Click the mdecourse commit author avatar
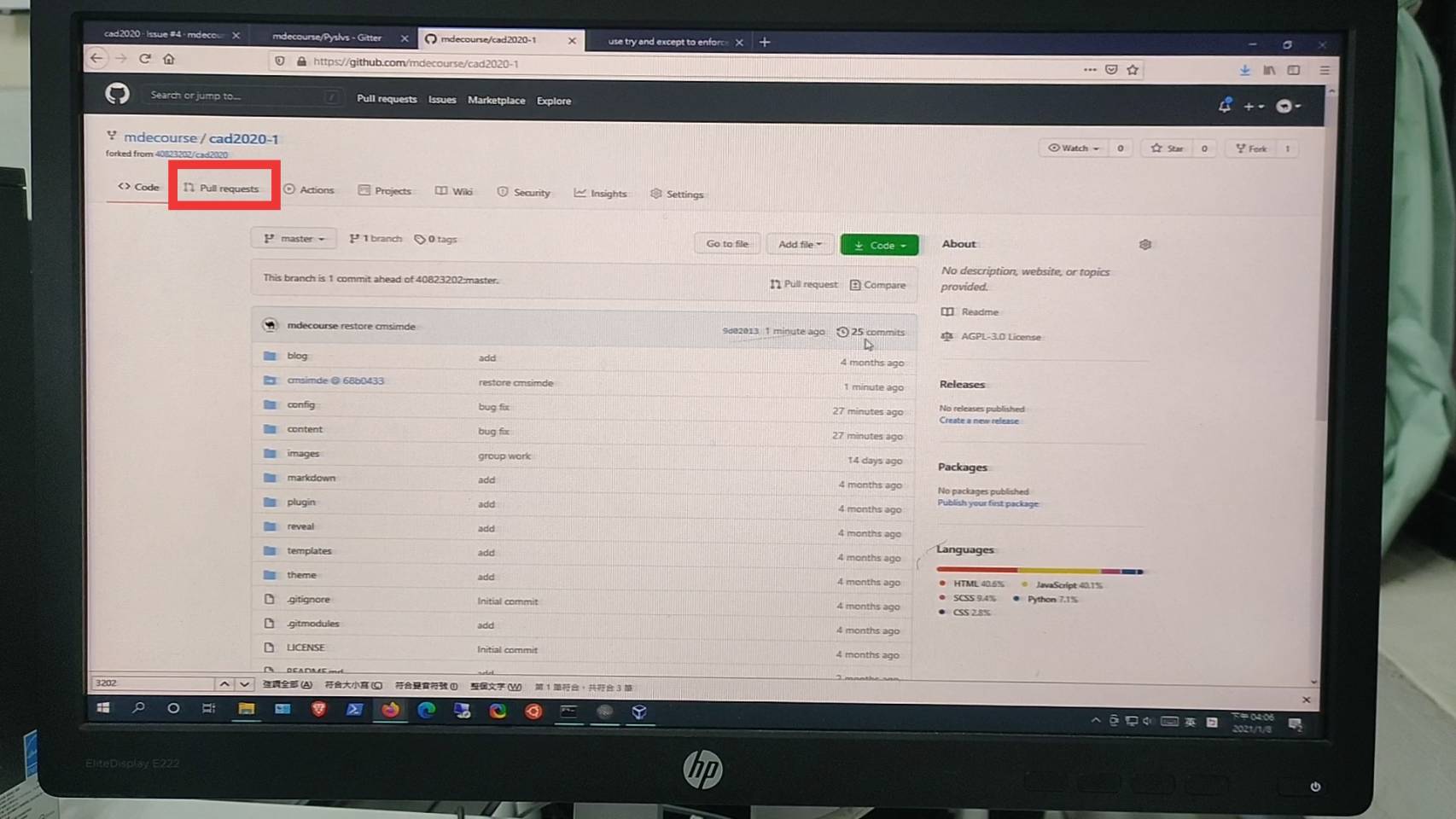The width and height of the screenshot is (1456, 819). pyautogui.click(x=271, y=325)
